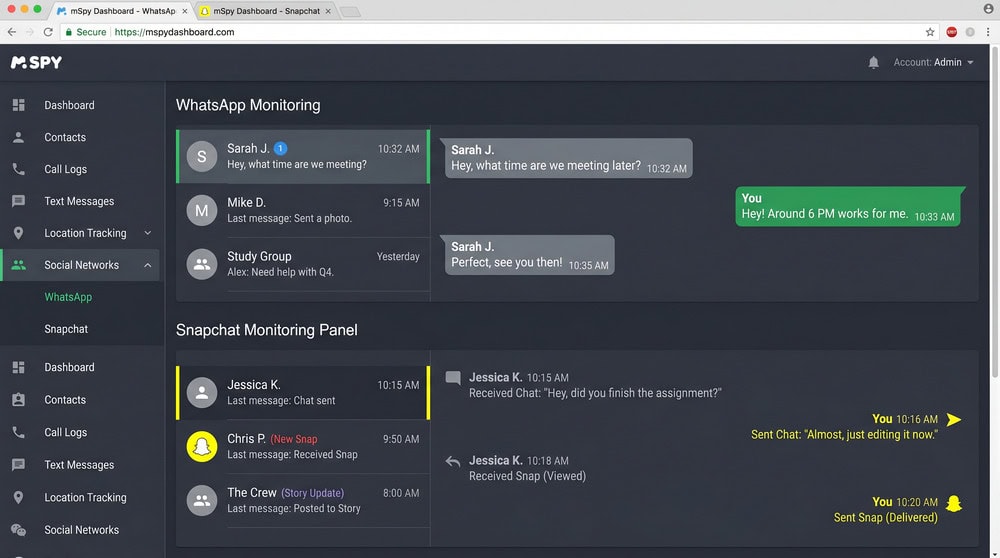Click The Crew group avatar
The height and width of the screenshot is (558, 1000).
pos(202,501)
